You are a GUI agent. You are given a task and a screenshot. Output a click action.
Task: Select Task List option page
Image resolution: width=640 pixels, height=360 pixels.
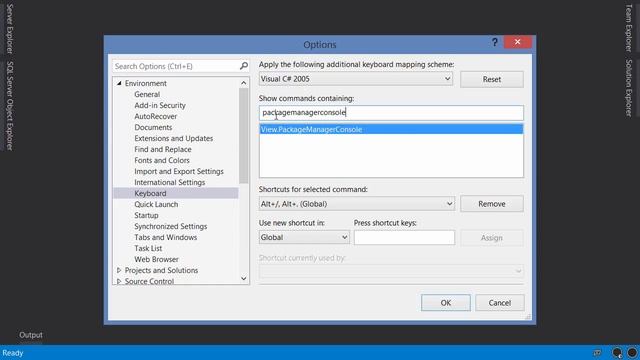tap(148, 249)
